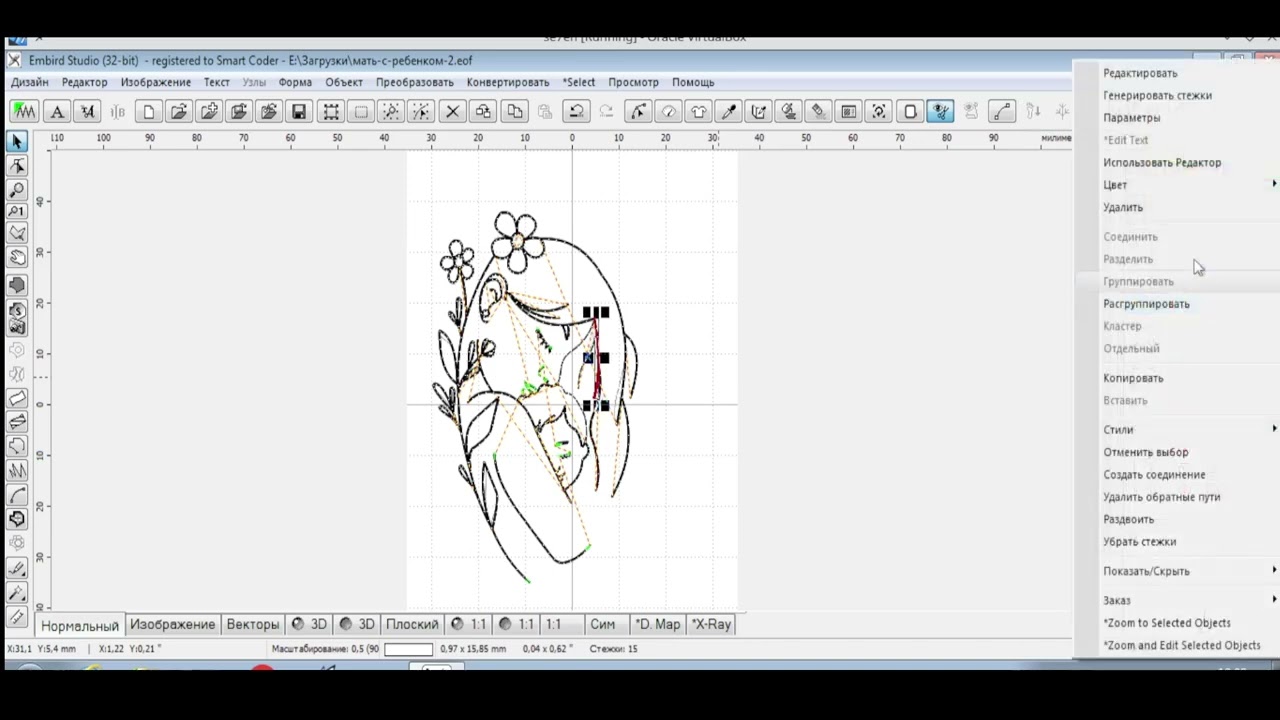
Task: Select the arc curve drawing tool
Action: pyautogui.click(x=17, y=495)
